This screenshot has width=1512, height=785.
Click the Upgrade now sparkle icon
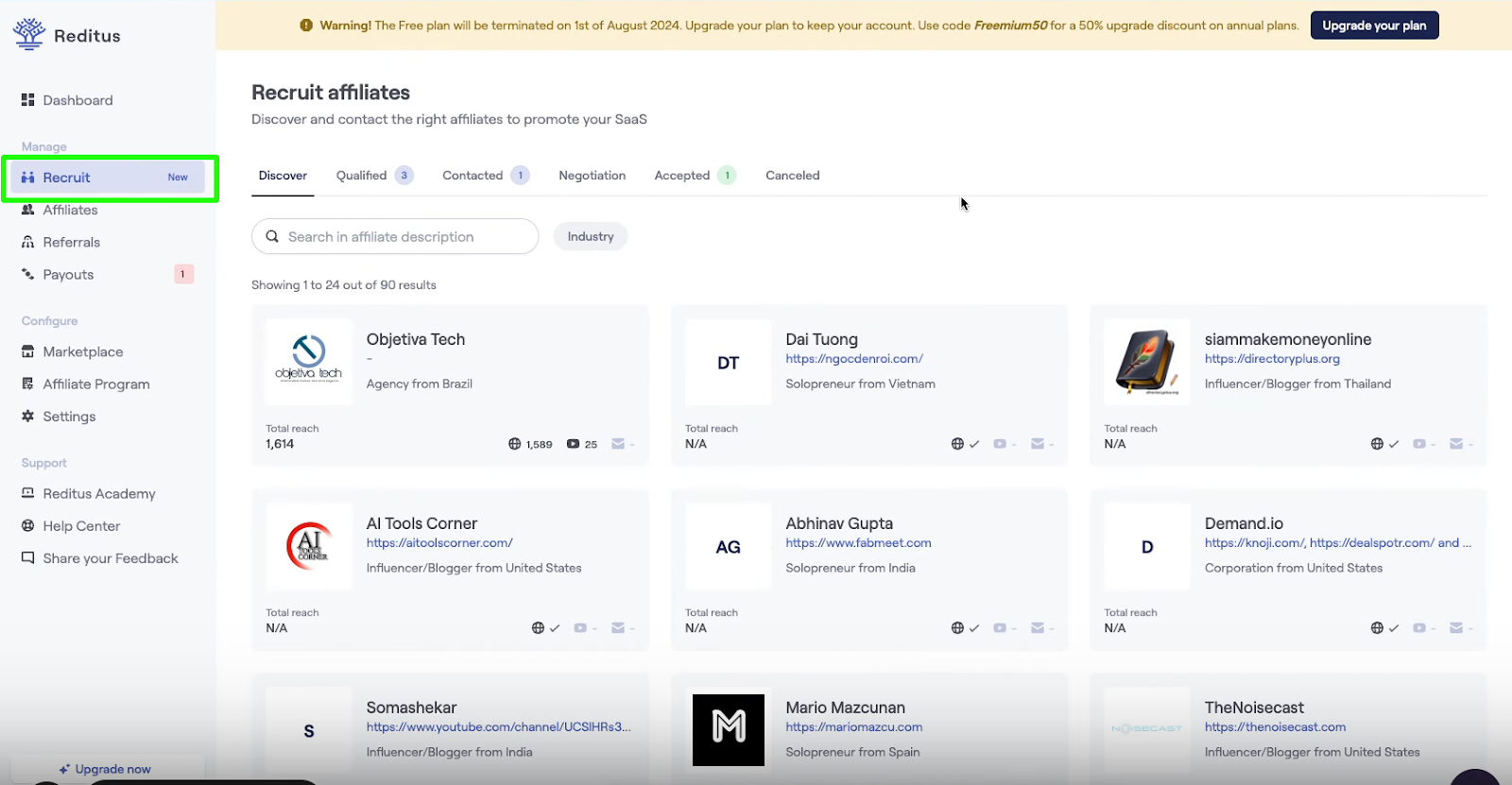tap(64, 769)
